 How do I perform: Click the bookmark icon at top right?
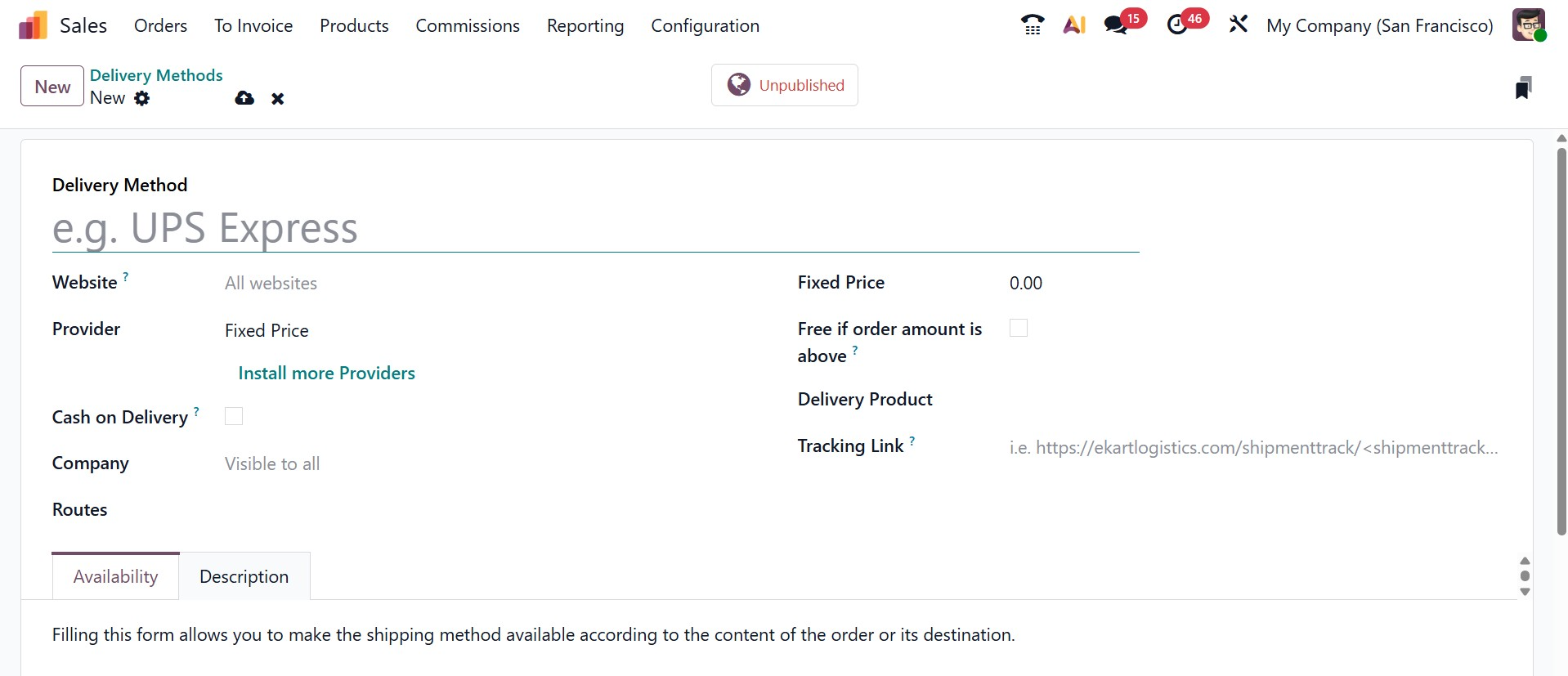click(x=1522, y=87)
